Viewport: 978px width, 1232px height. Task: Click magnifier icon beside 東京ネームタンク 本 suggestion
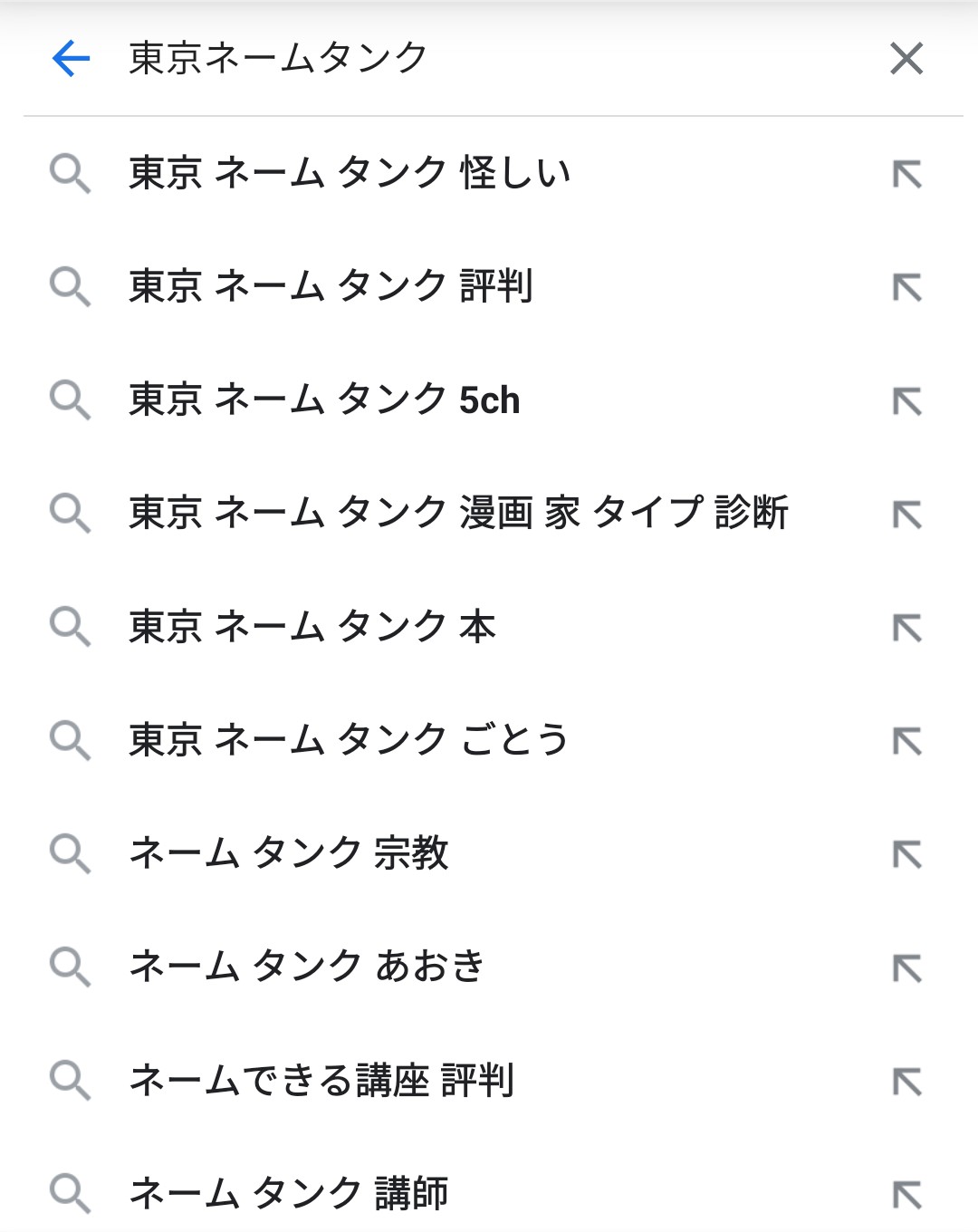(70, 627)
